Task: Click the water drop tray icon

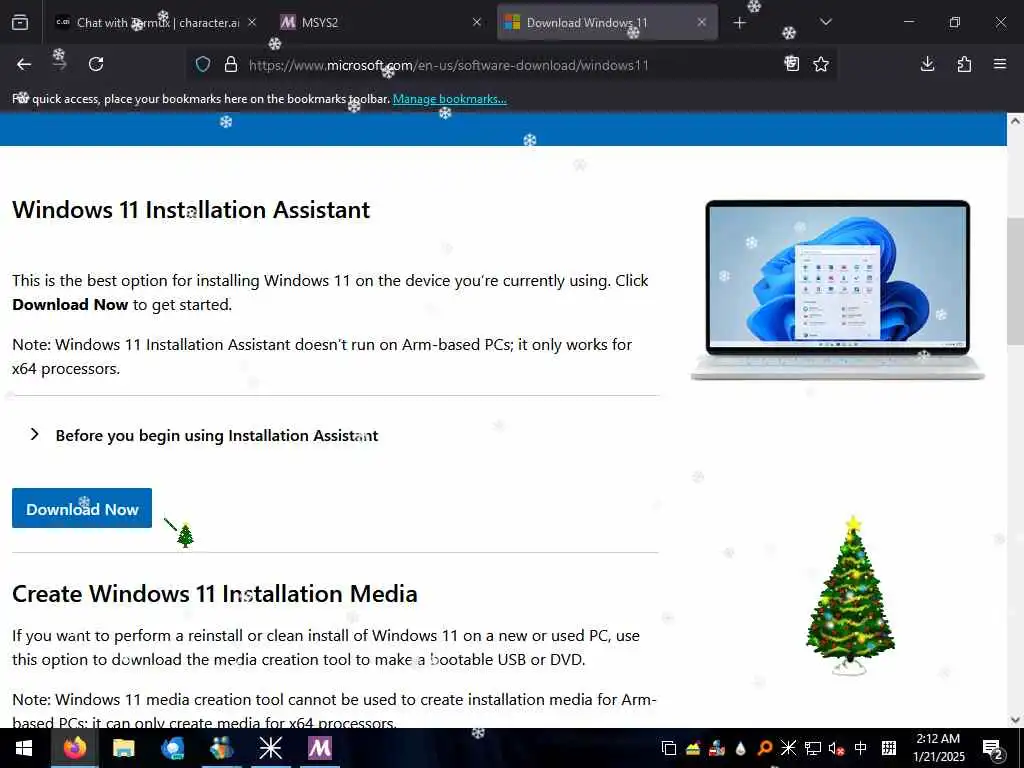Action: (741, 748)
